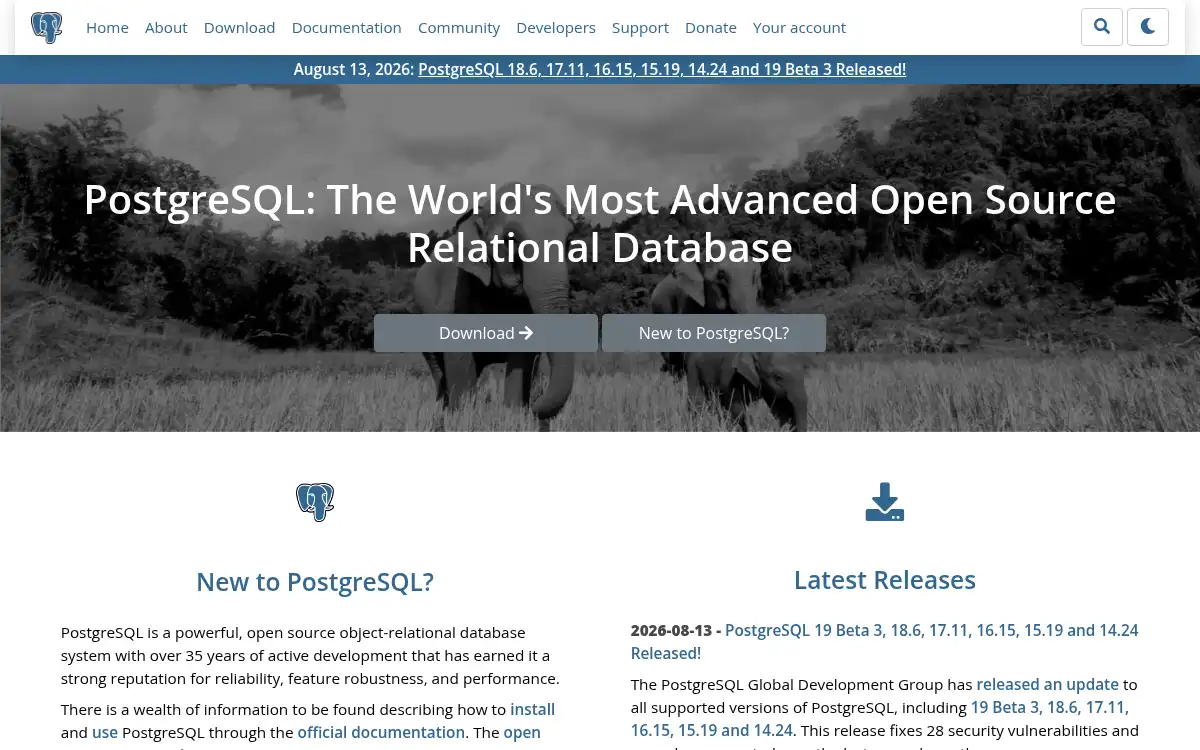Open the 2026-08-13 release title link
Image resolution: width=1200 pixels, height=750 pixels.
pyautogui.click(x=885, y=641)
